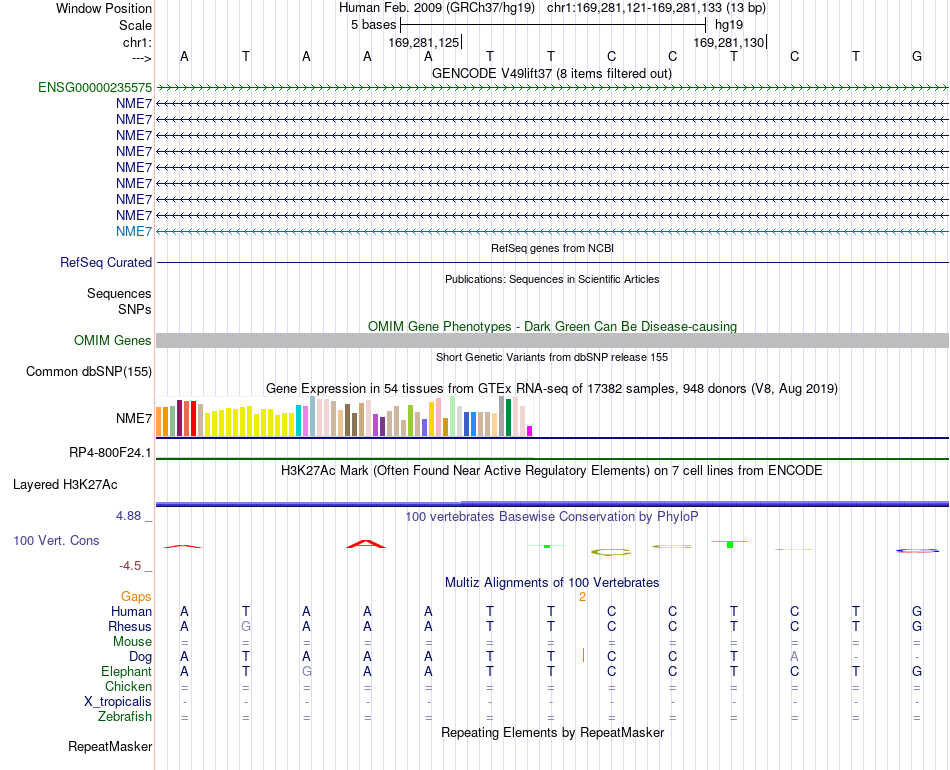Click Publications: Sequences in Scientific Articles title

pos(552,279)
